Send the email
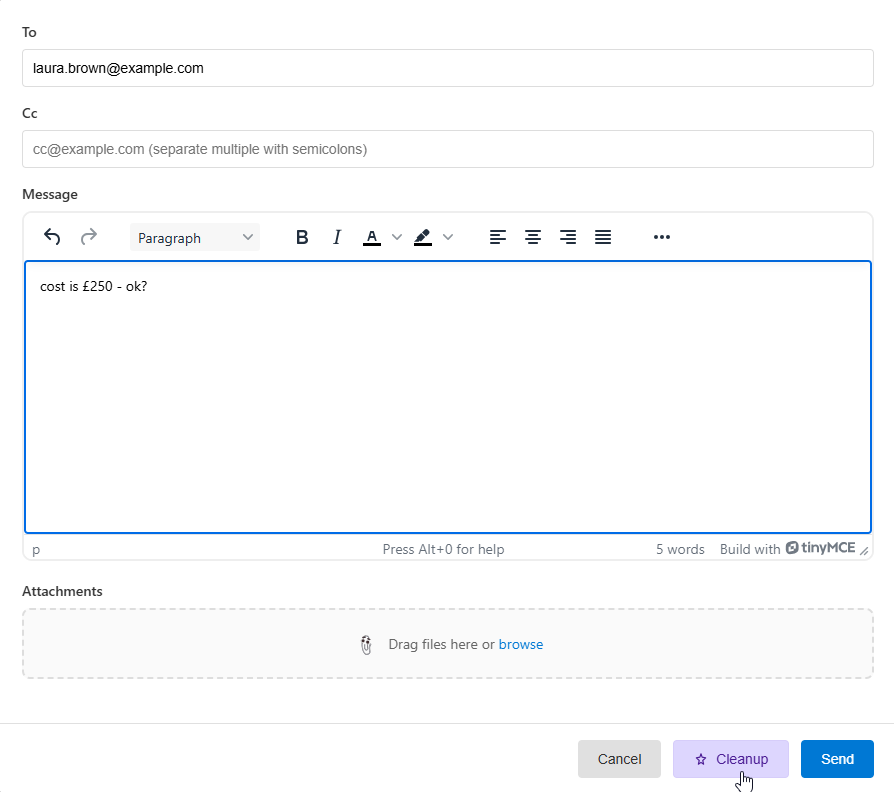The image size is (894, 792). pos(837,759)
